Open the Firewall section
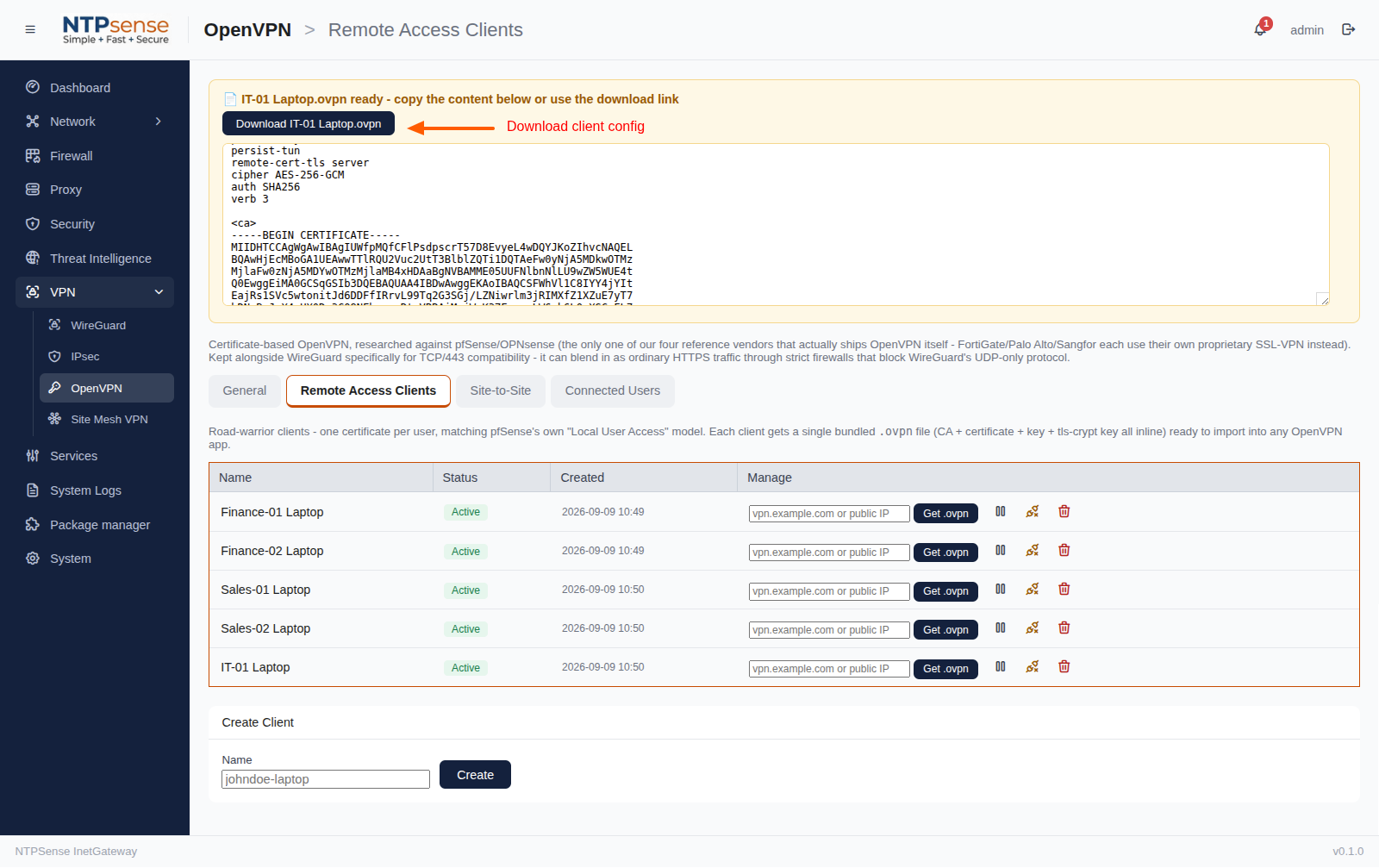 tap(95, 156)
